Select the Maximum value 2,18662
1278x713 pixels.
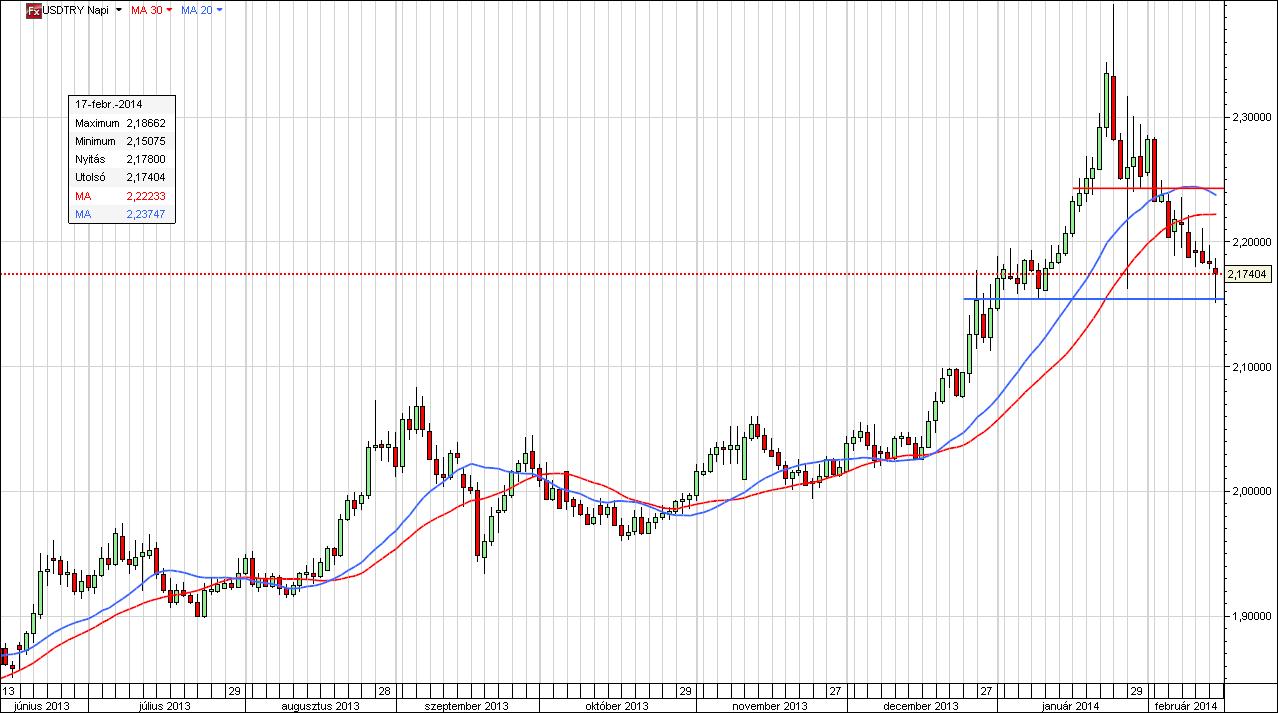pyautogui.click(x=146, y=123)
